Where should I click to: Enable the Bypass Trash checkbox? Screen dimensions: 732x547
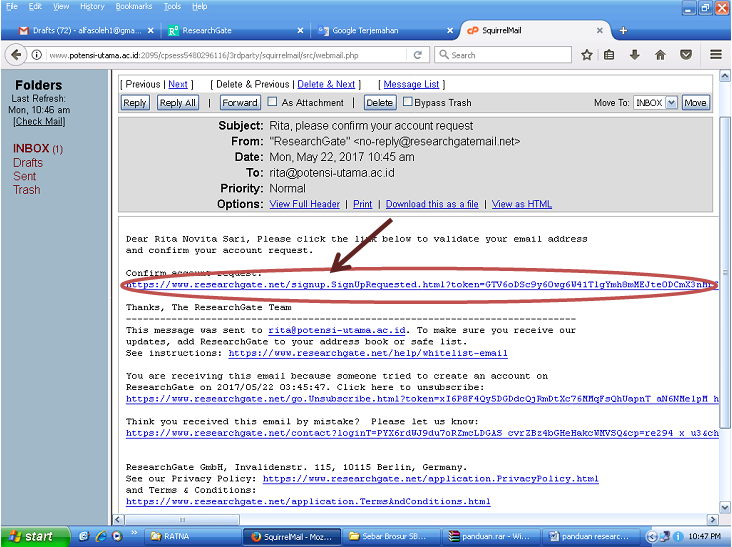point(408,101)
